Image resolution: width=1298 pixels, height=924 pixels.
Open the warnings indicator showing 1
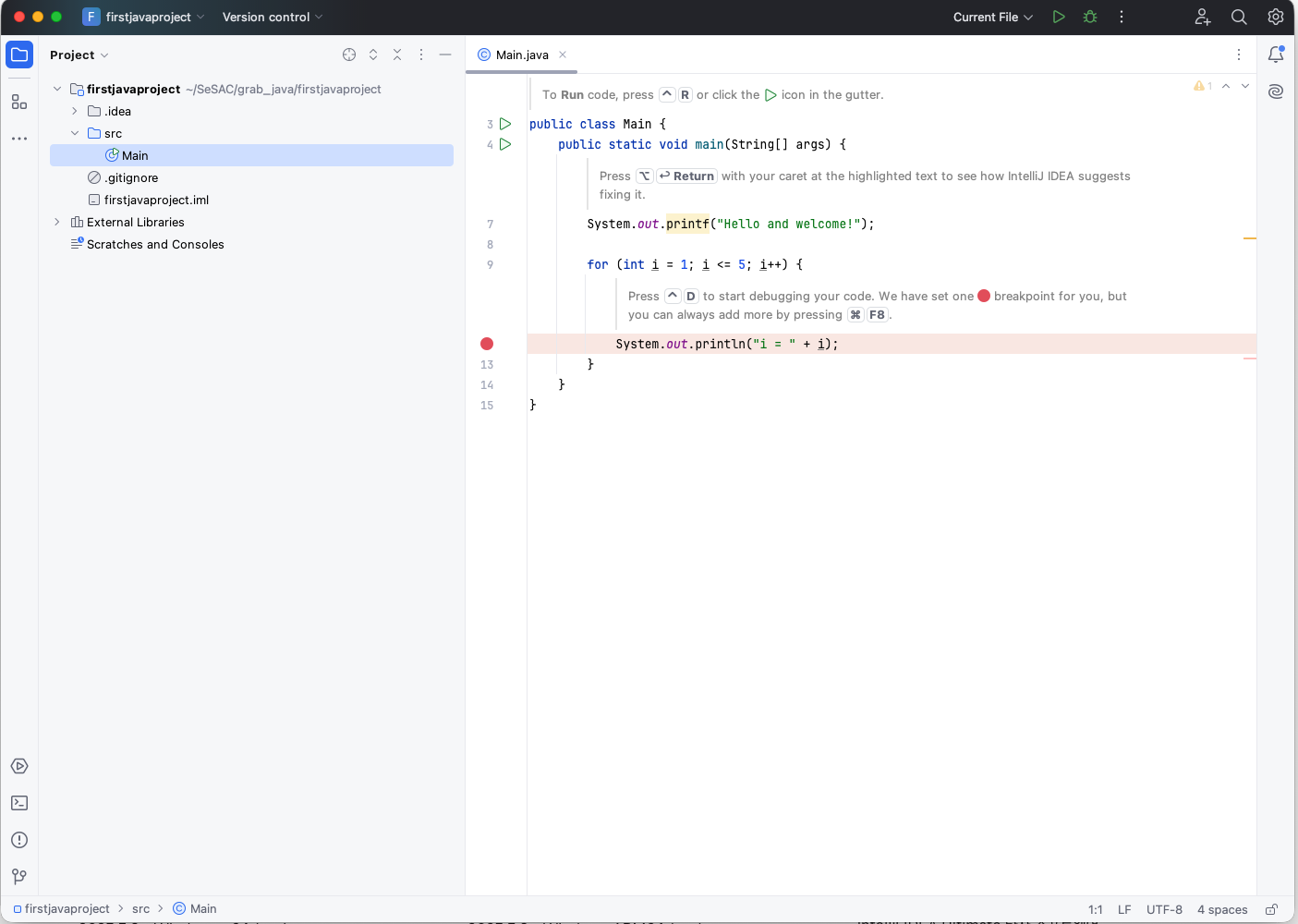click(x=1203, y=86)
